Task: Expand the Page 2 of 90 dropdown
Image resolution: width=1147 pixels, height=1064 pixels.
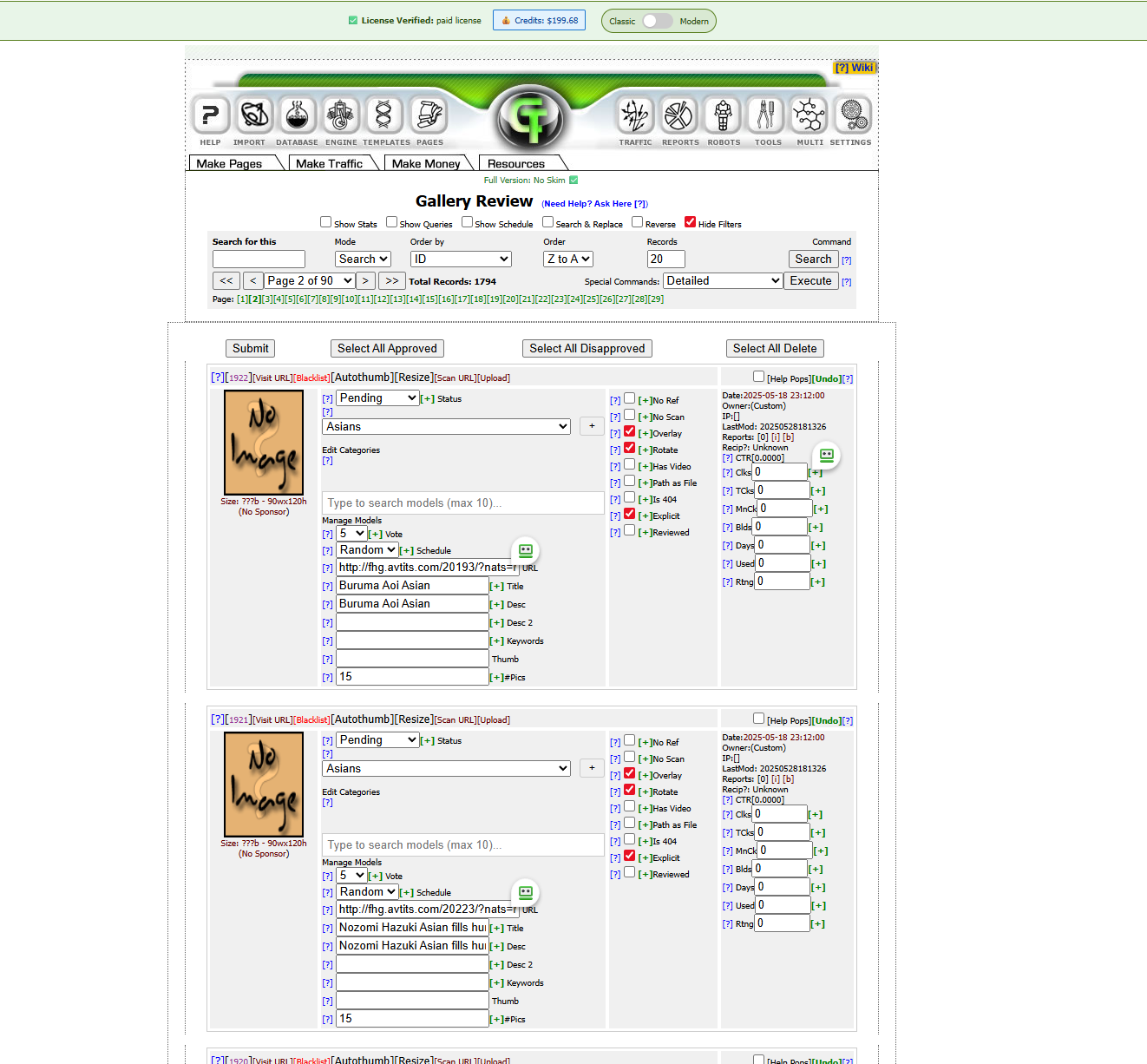Action: [310, 280]
